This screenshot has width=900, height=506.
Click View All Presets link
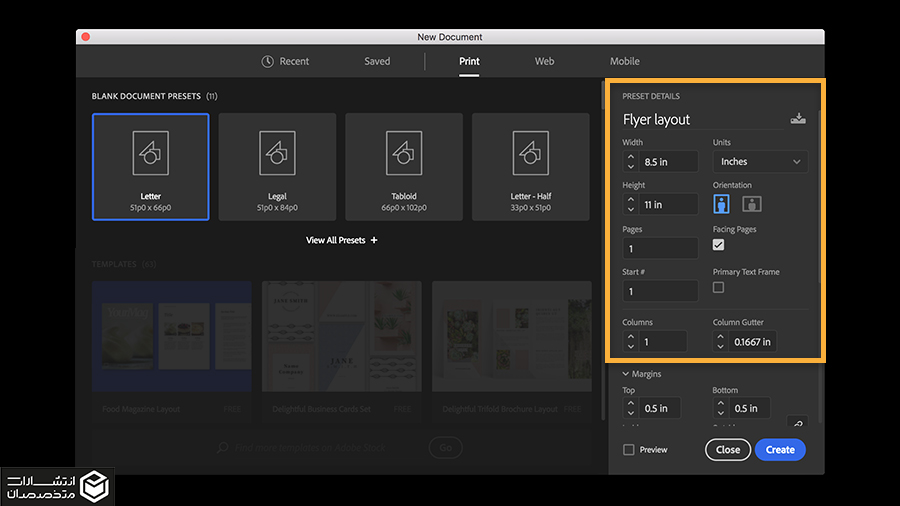[341, 240]
